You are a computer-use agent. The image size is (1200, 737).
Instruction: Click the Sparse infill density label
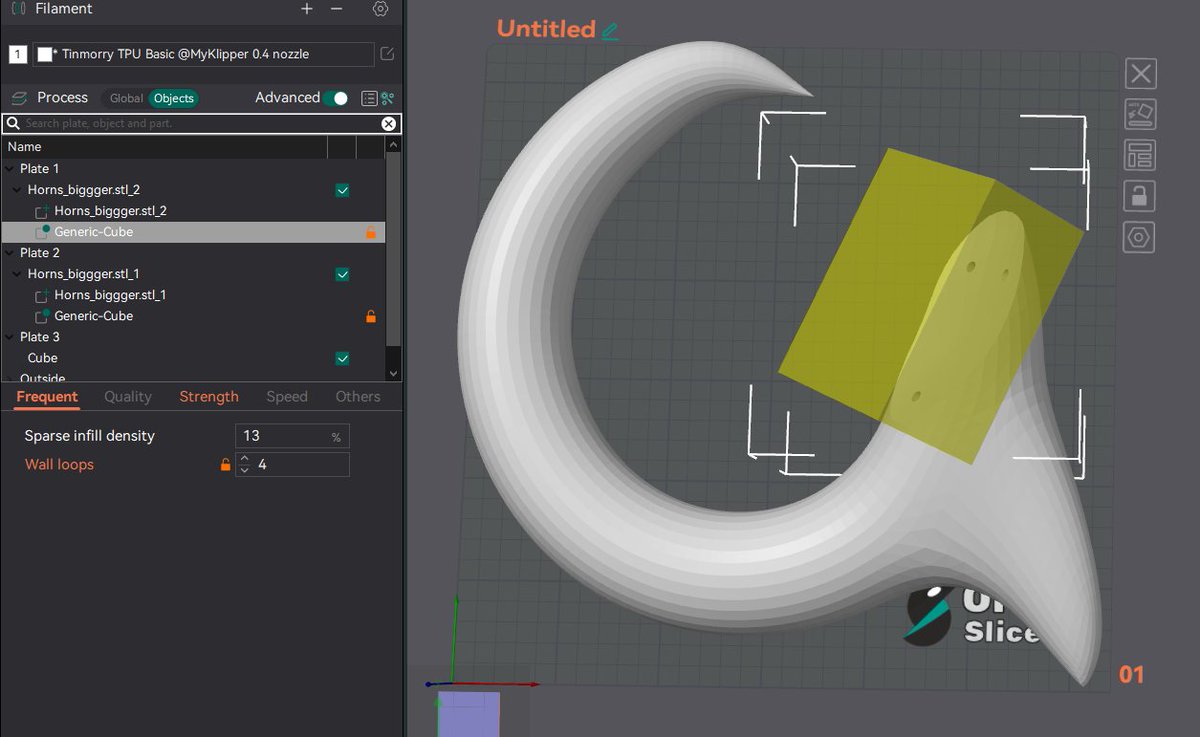tap(89, 436)
